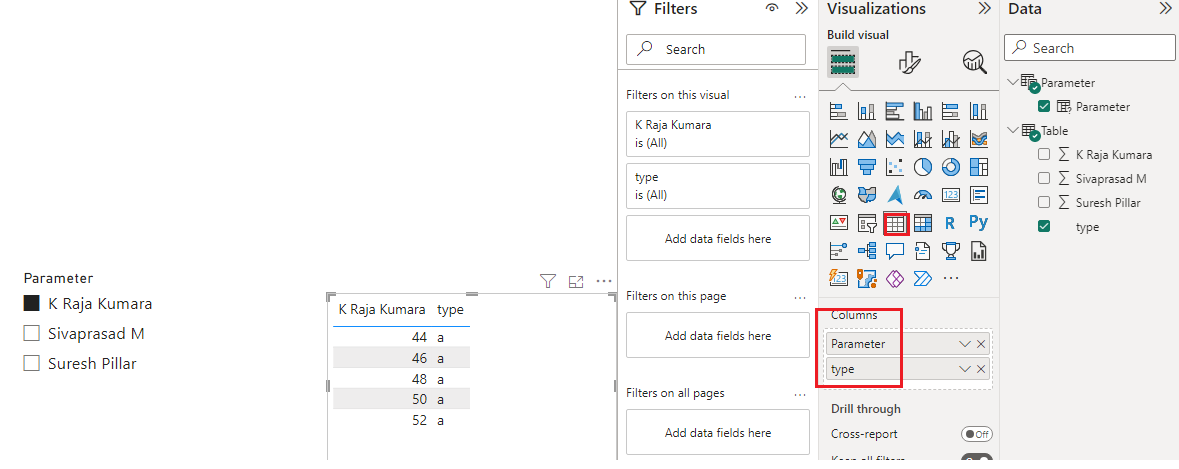Select the Power Automate visual
Image resolution: width=1179 pixels, height=469 pixels.
coord(923,278)
